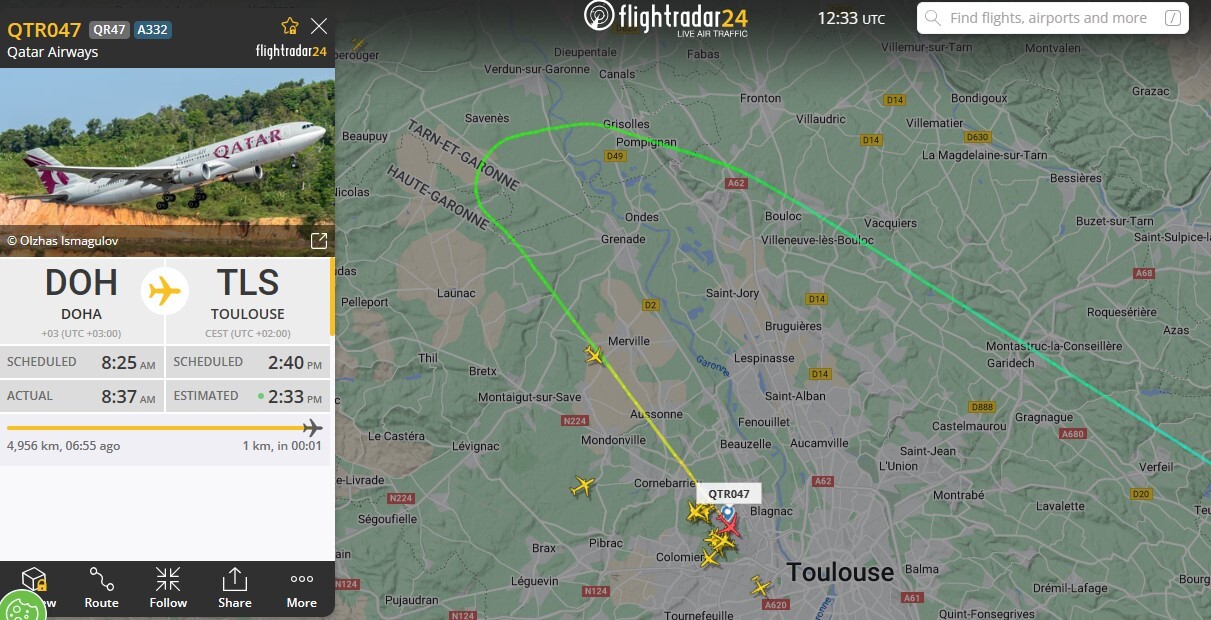Select yellow aircraft near Merville
This screenshot has height=620, width=1211.
pyautogui.click(x=594, y=354)
